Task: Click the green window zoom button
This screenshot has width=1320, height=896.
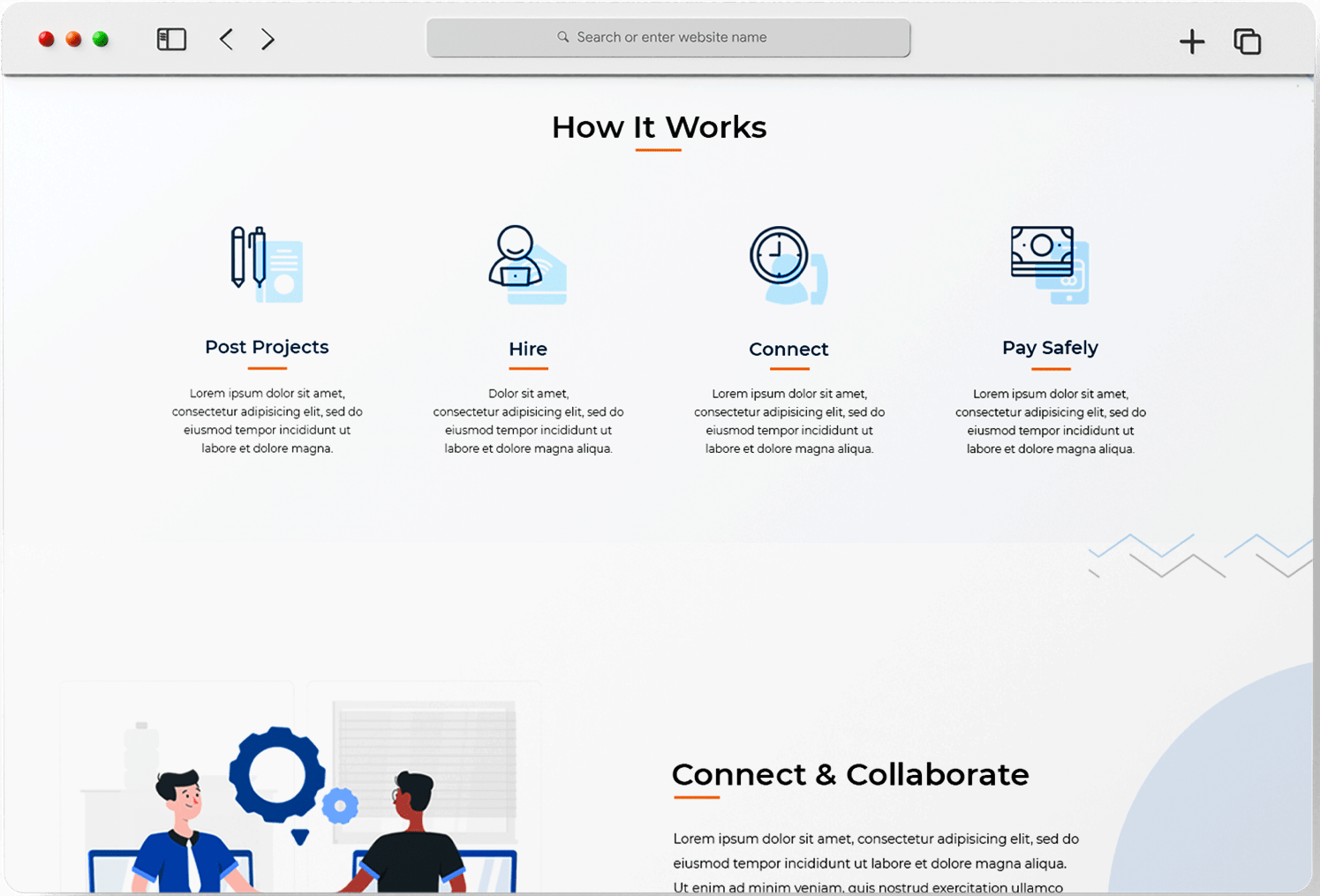Action: (101, 39)
